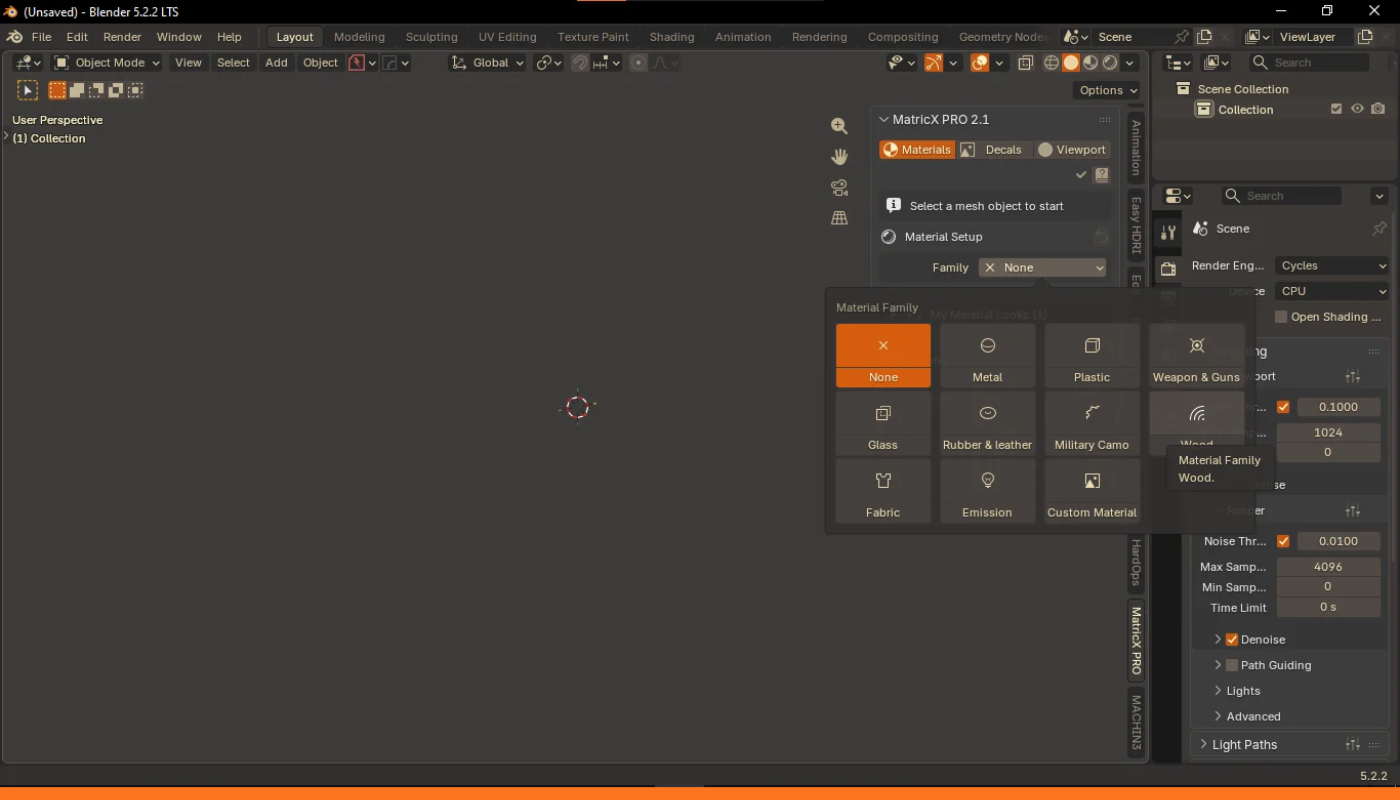Expand the Light Paths panel
The width and height of the screenshot is (1400, 800).
(1244, 744)
